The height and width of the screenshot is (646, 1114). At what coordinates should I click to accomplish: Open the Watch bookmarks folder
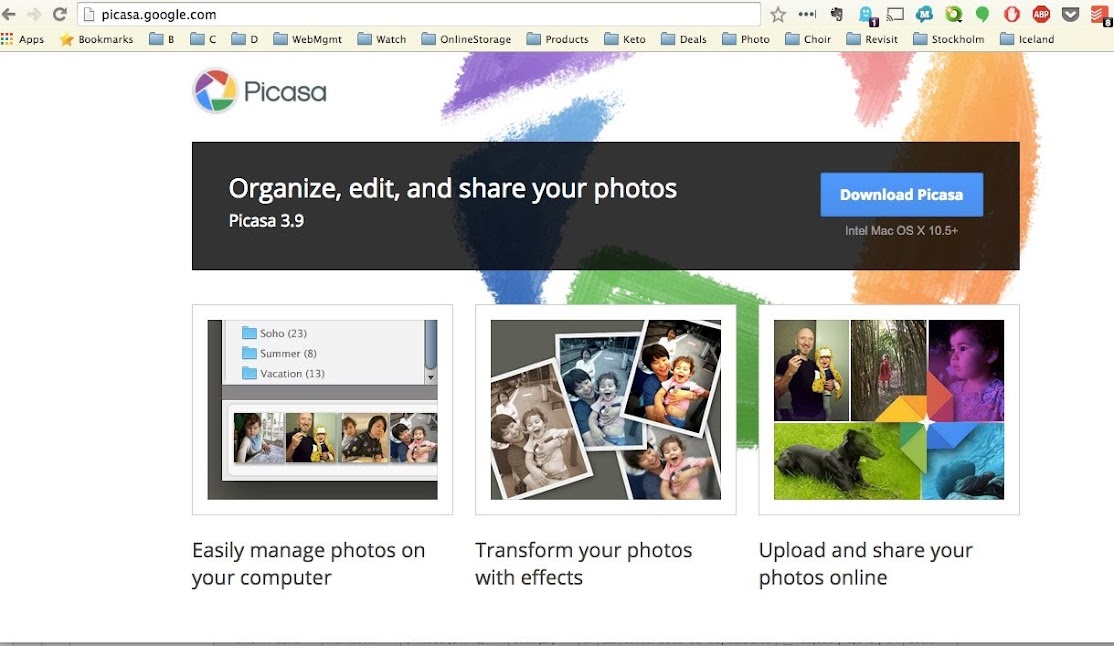(x=382, y=39)
